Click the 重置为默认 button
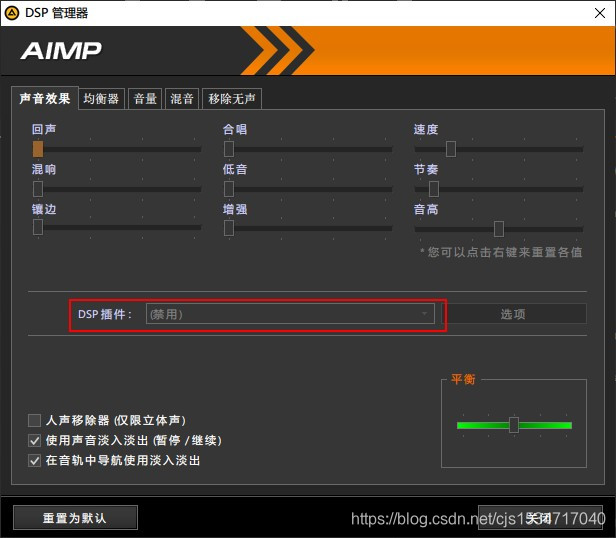The image size is (616, 538). 75,518
